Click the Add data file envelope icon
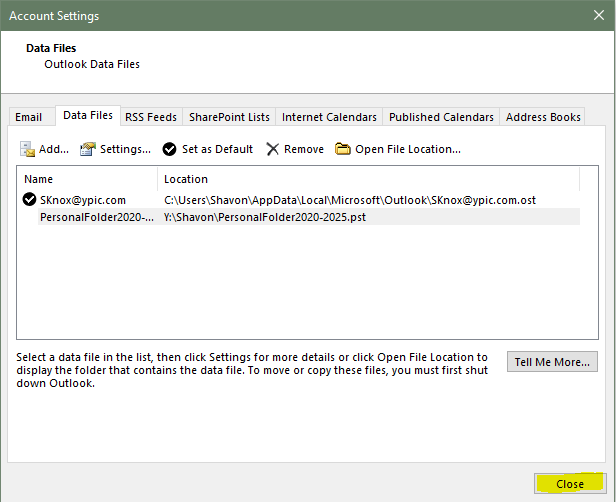The height and width of the screenshot is (502, 616). [x=28, y=149]
